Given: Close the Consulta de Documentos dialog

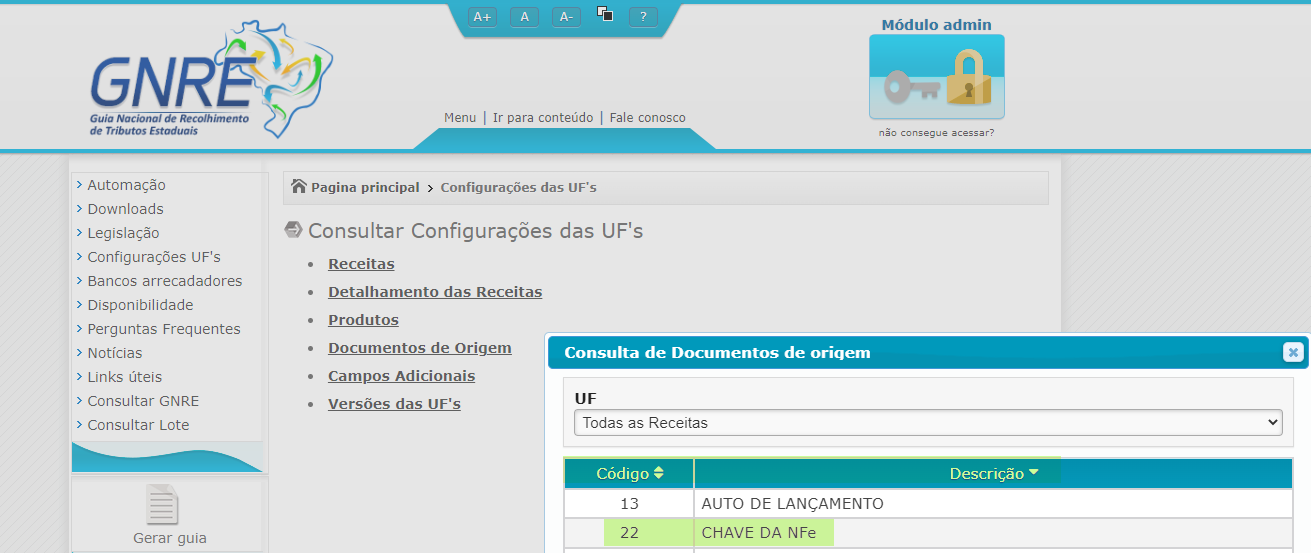Looking at the screenshot, I should pos(1293,352).
